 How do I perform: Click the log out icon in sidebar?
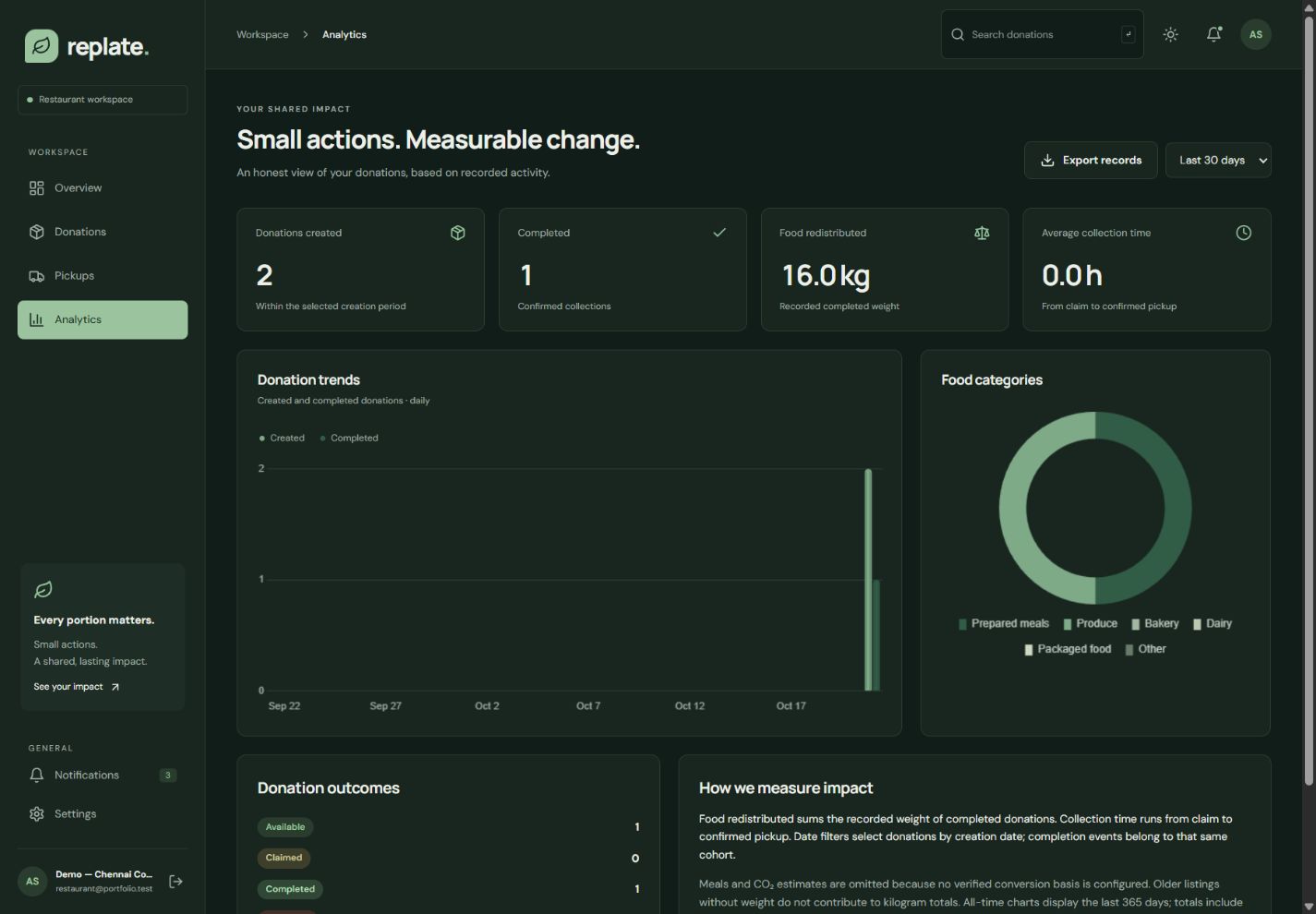click(x=175, y=882)
